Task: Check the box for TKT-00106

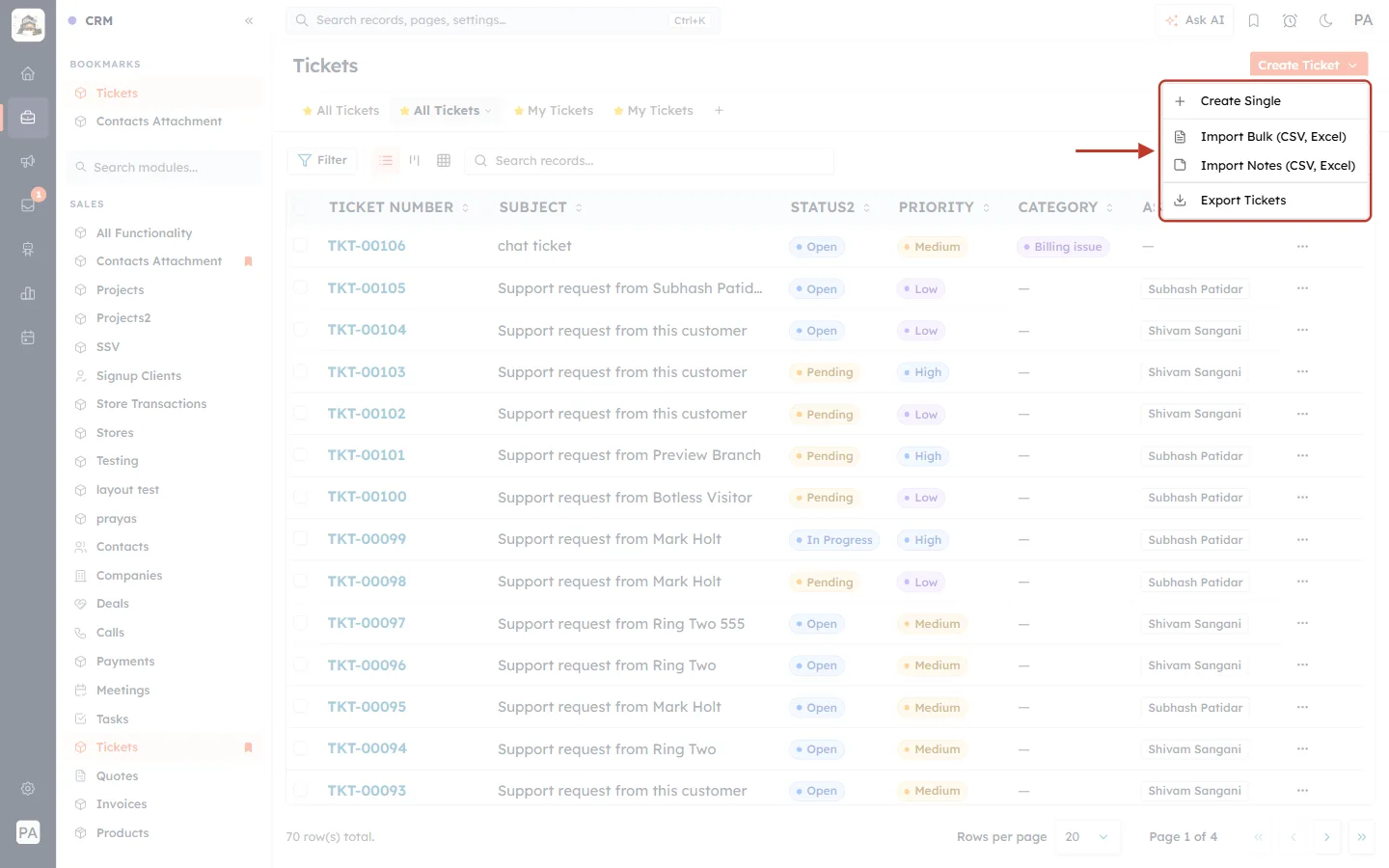Action: tap(300, 246)
